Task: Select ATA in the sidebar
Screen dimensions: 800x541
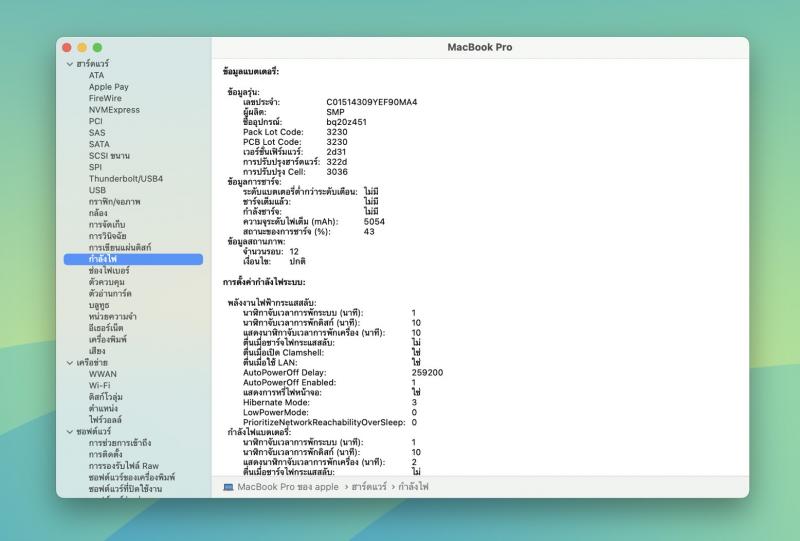Action: tap(96, 76)
